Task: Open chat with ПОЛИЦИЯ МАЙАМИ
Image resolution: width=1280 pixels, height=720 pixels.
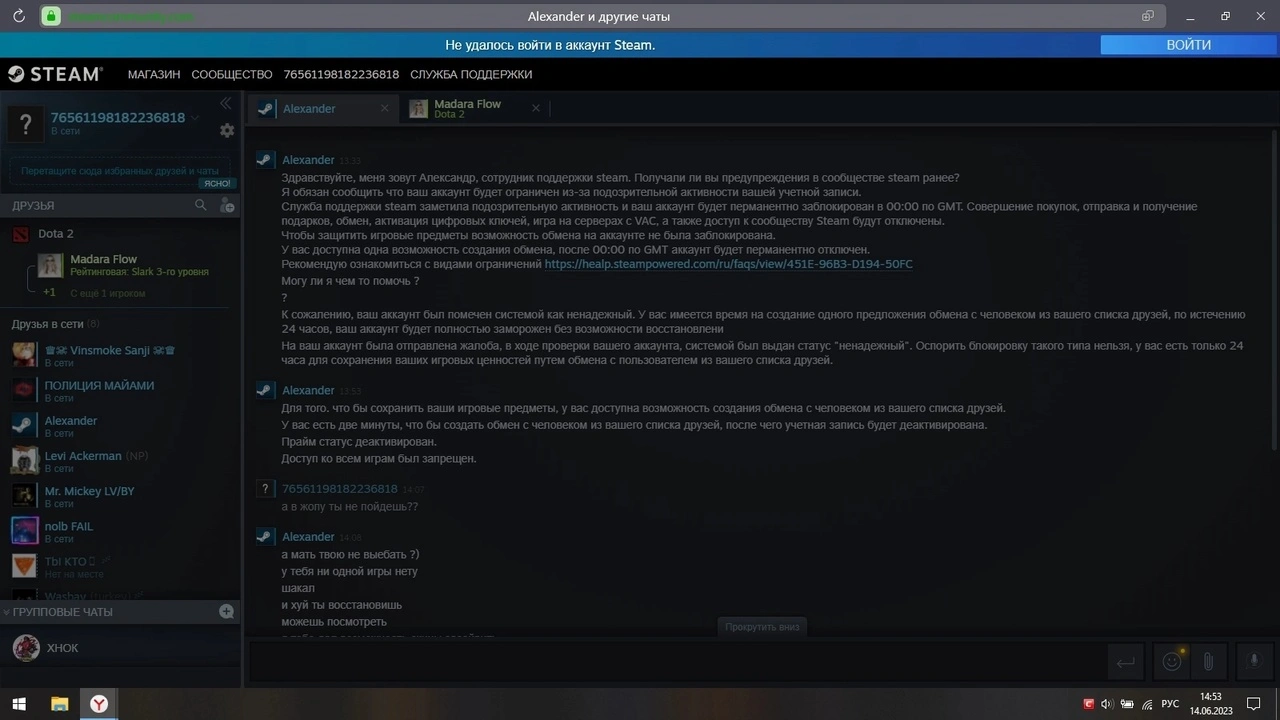Action: 121,390
